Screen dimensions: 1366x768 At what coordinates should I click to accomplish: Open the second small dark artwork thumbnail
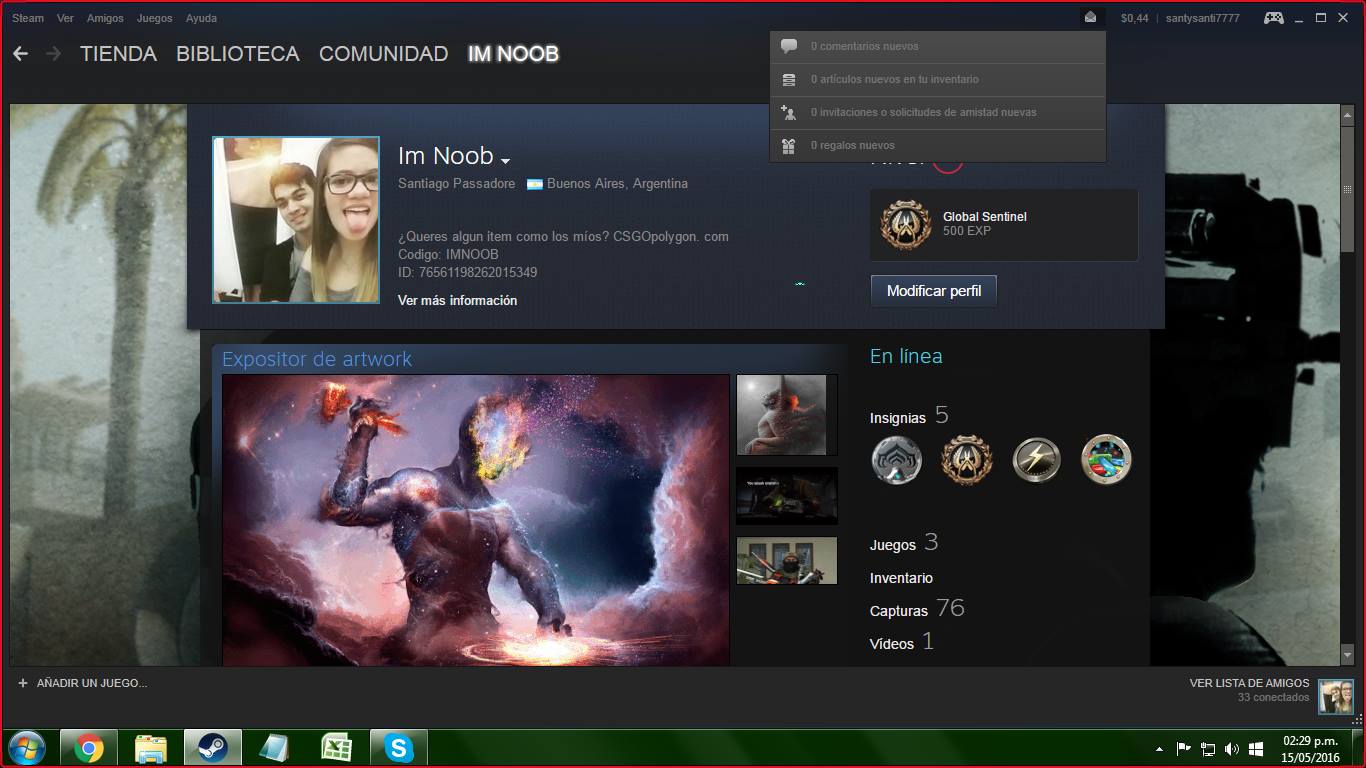tap(787, 496)
